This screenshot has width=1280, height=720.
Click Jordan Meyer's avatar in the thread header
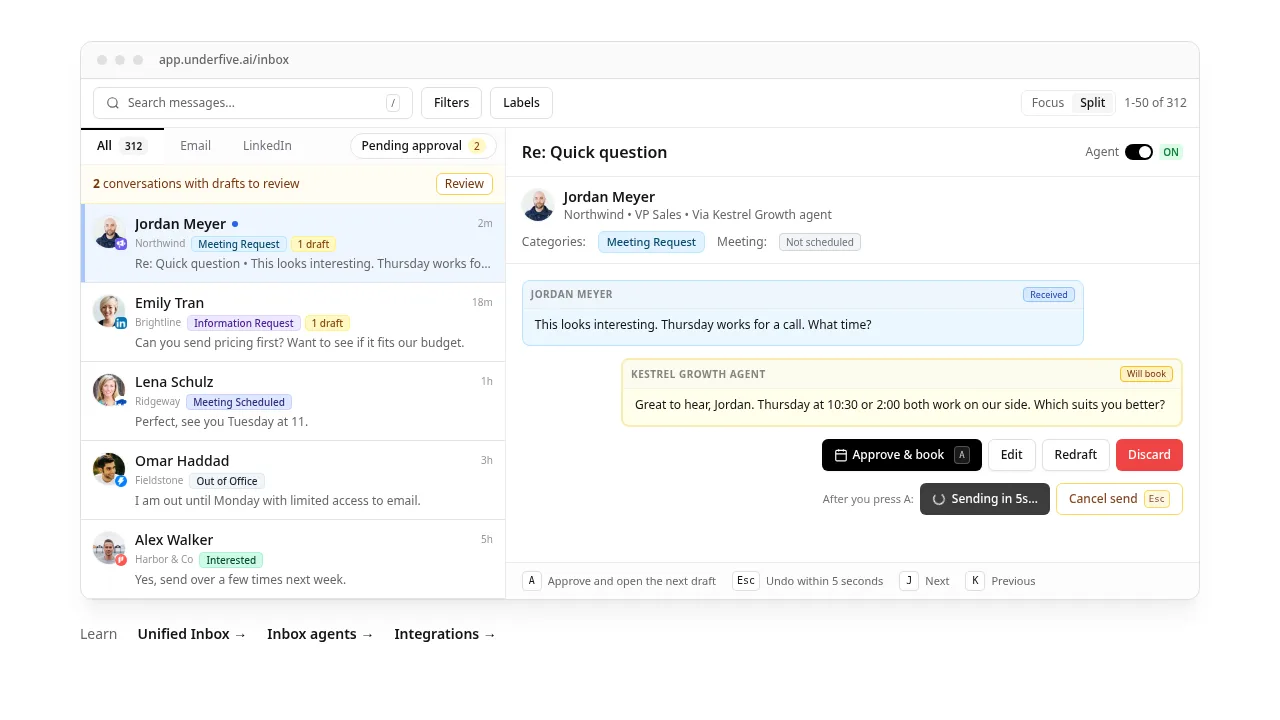point(538,205)
